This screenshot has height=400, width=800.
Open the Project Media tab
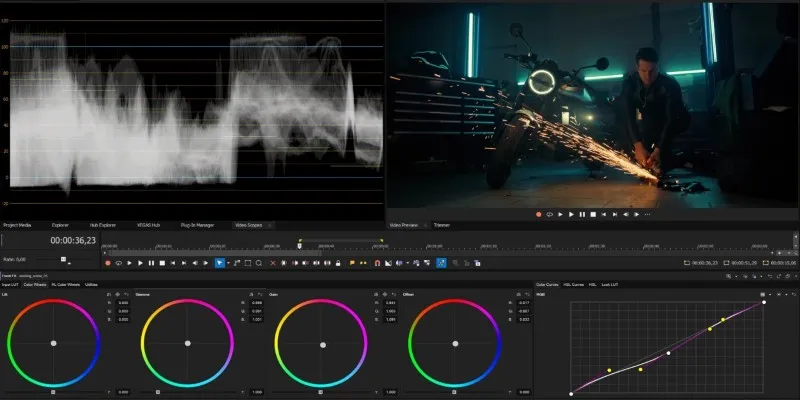[17, 225]
